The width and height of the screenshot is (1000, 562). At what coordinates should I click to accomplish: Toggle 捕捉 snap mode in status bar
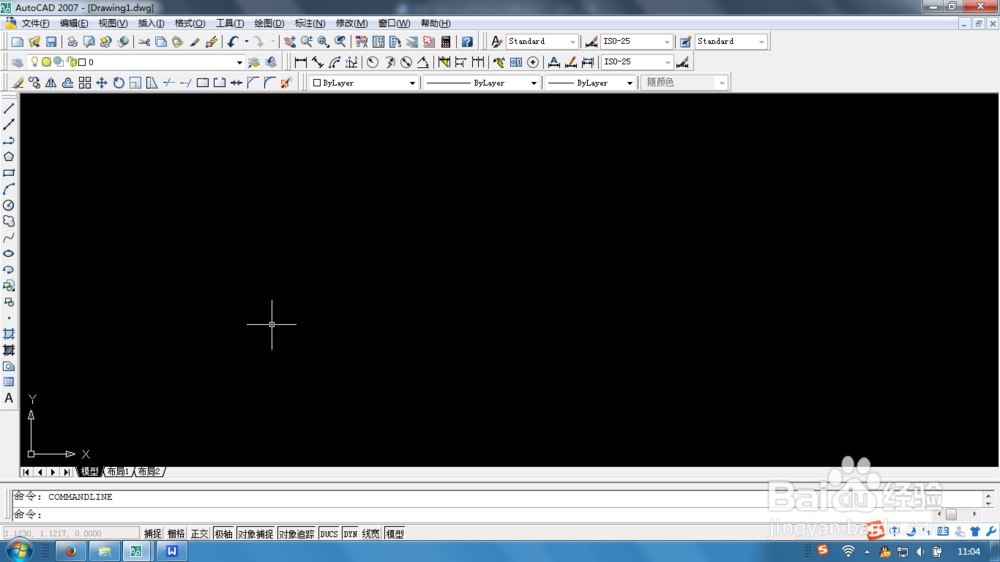(x=152, y=534)
